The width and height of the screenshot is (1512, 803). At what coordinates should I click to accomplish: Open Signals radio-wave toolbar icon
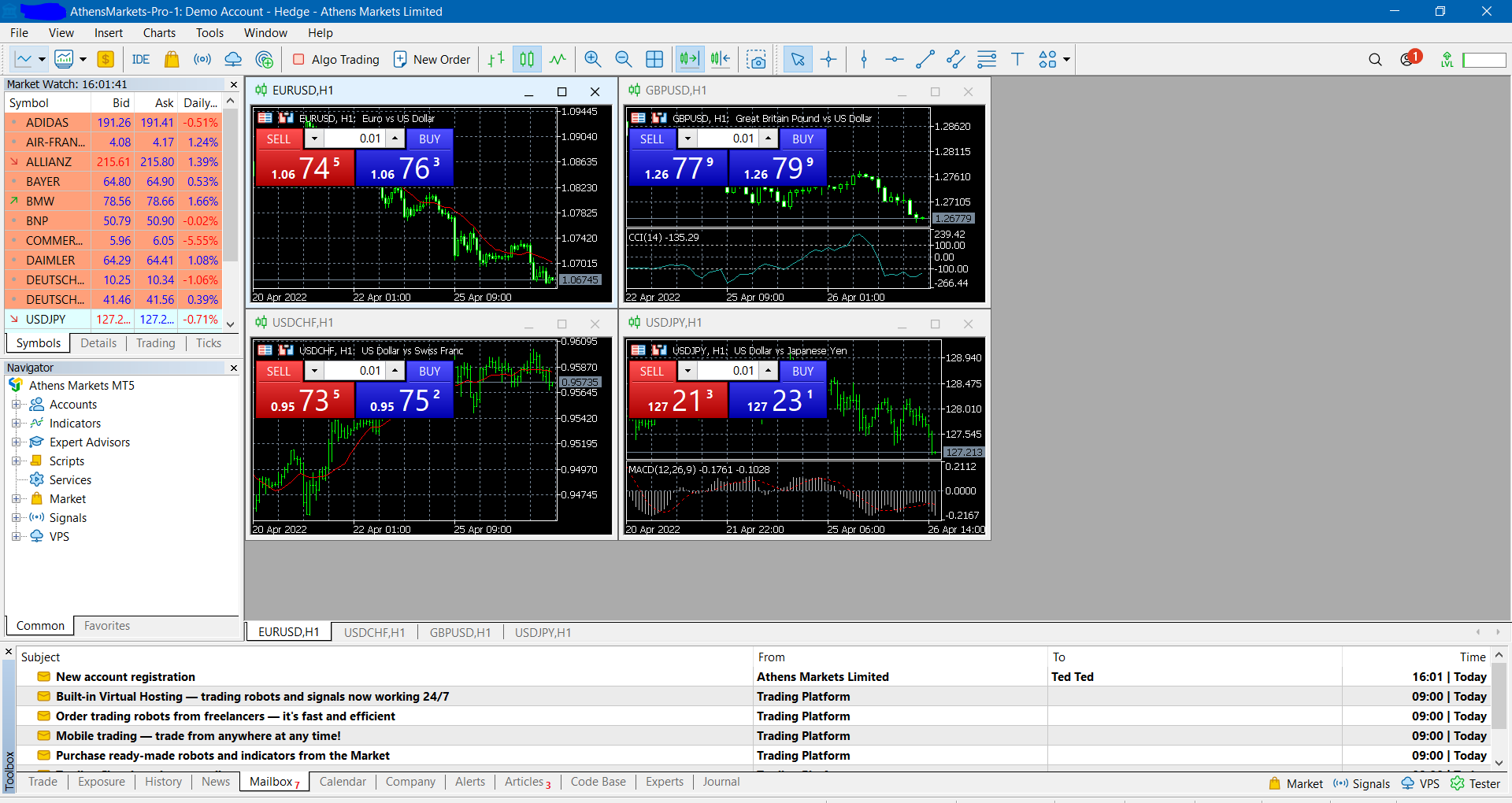202,59
